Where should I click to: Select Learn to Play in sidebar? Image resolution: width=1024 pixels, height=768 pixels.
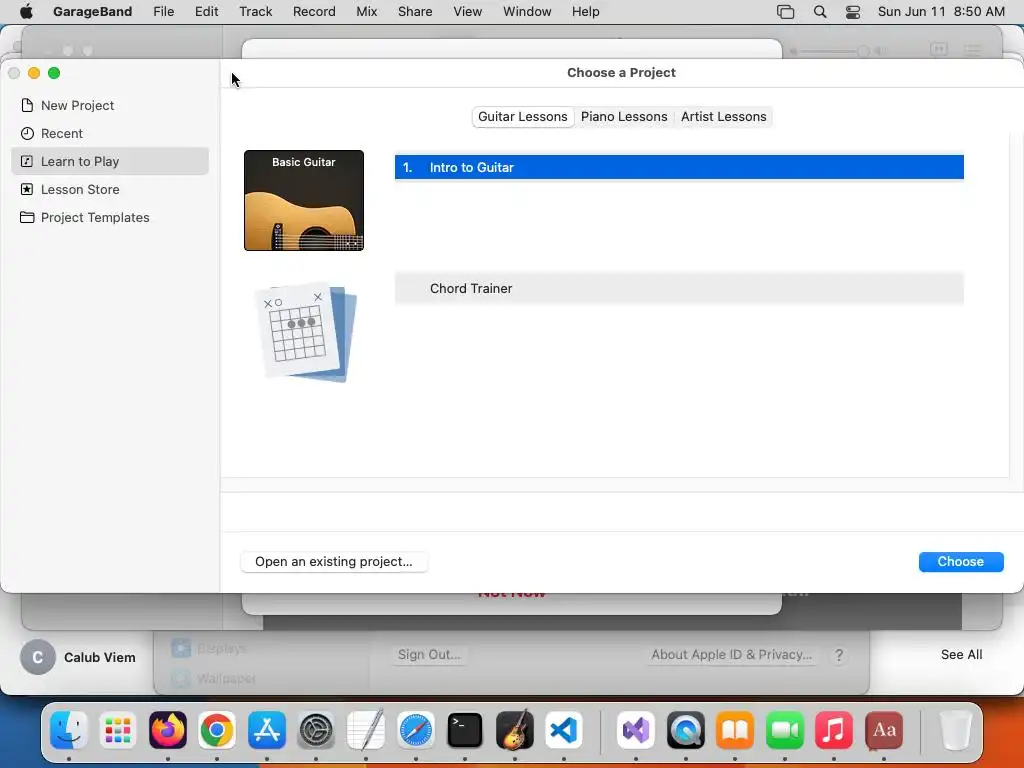point(110,161)
